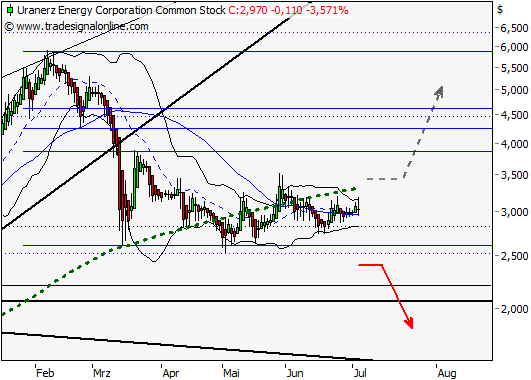531x380 pixels.
Task: Click the Jun label on time axis
Action: point(295,373)
